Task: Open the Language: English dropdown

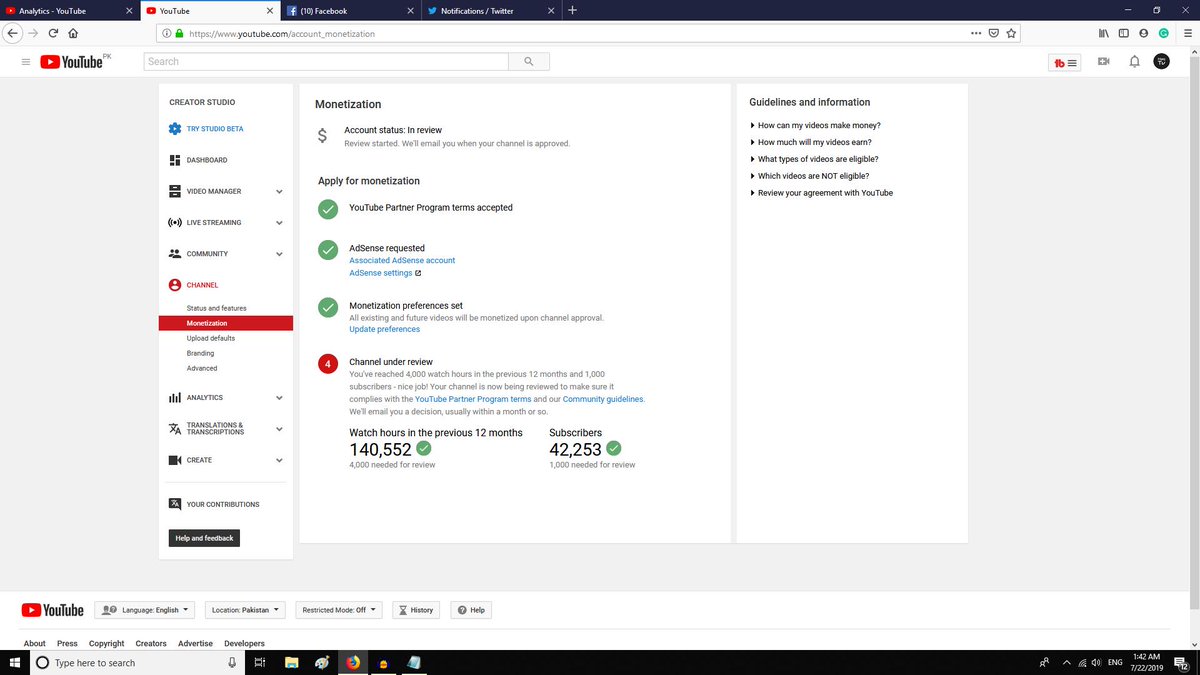Action: click(x=145, y=609)
